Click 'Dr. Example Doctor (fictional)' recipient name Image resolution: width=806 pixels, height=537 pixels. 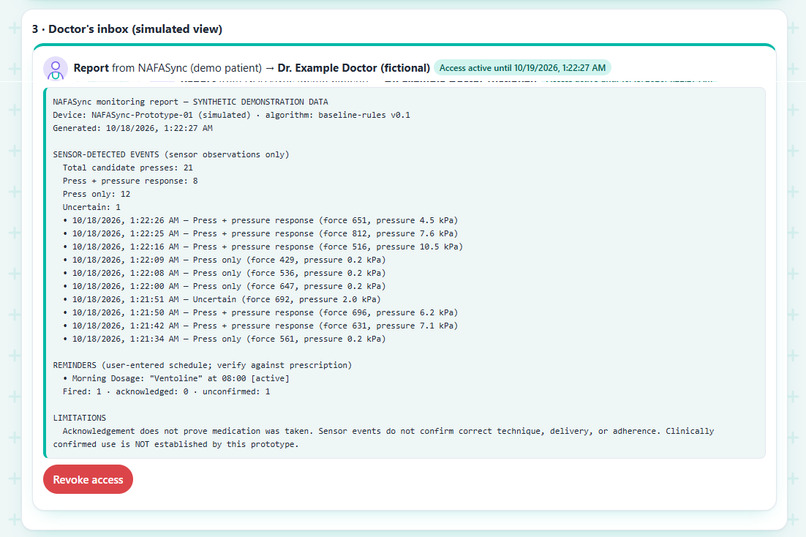354,68
